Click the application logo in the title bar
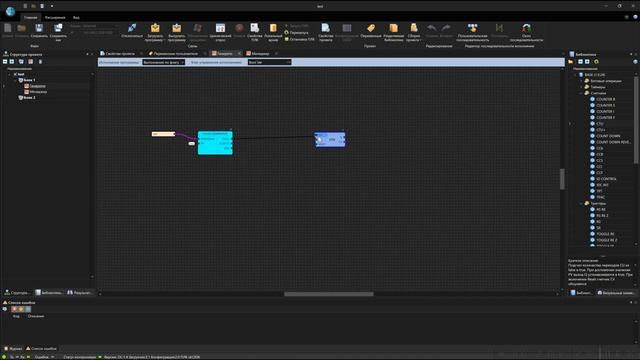 10,11
